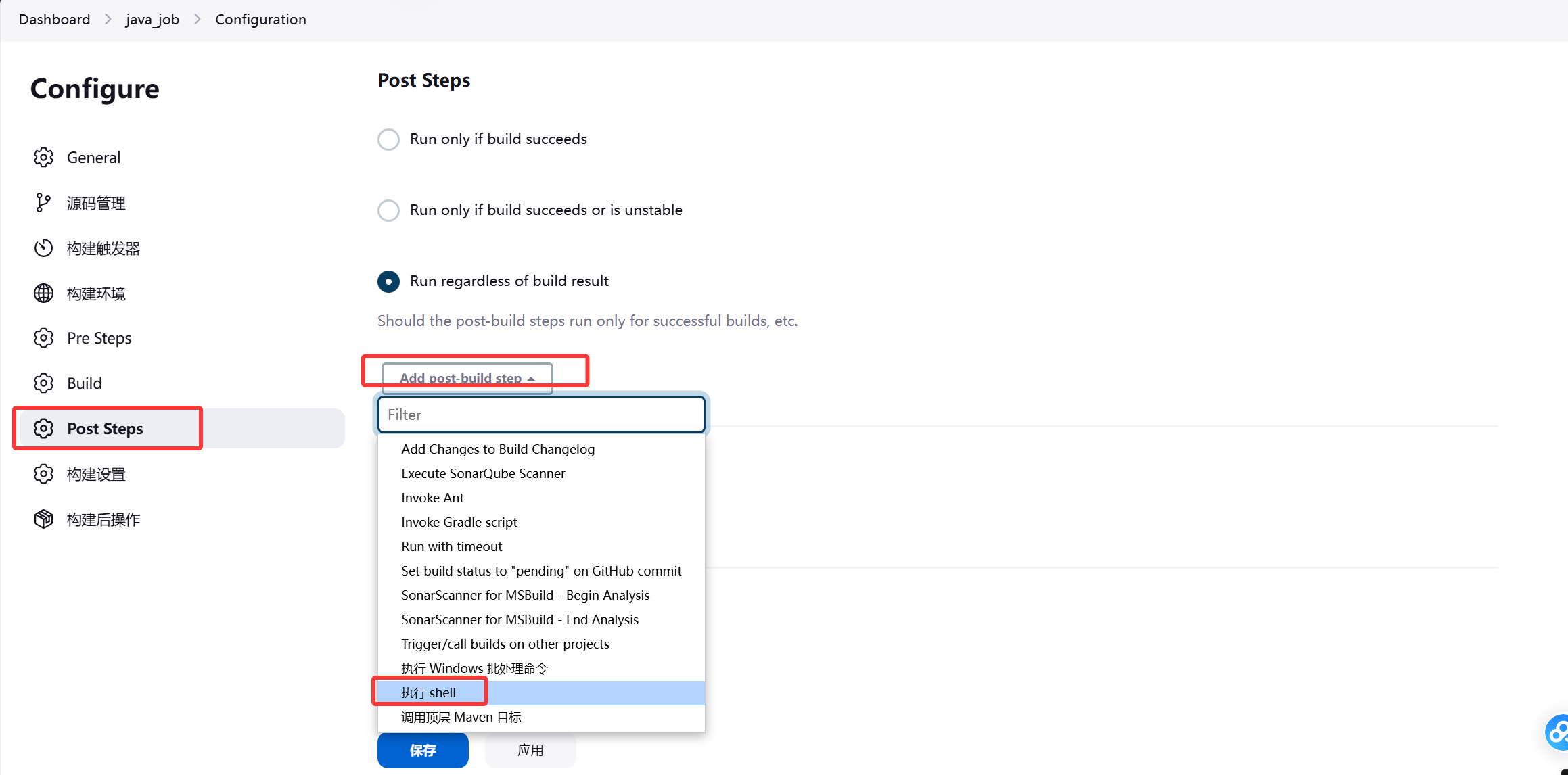Click the box icon beside 构建后操作
Viewport: 1568px width, 775px height.
click(x=43, y=519)
